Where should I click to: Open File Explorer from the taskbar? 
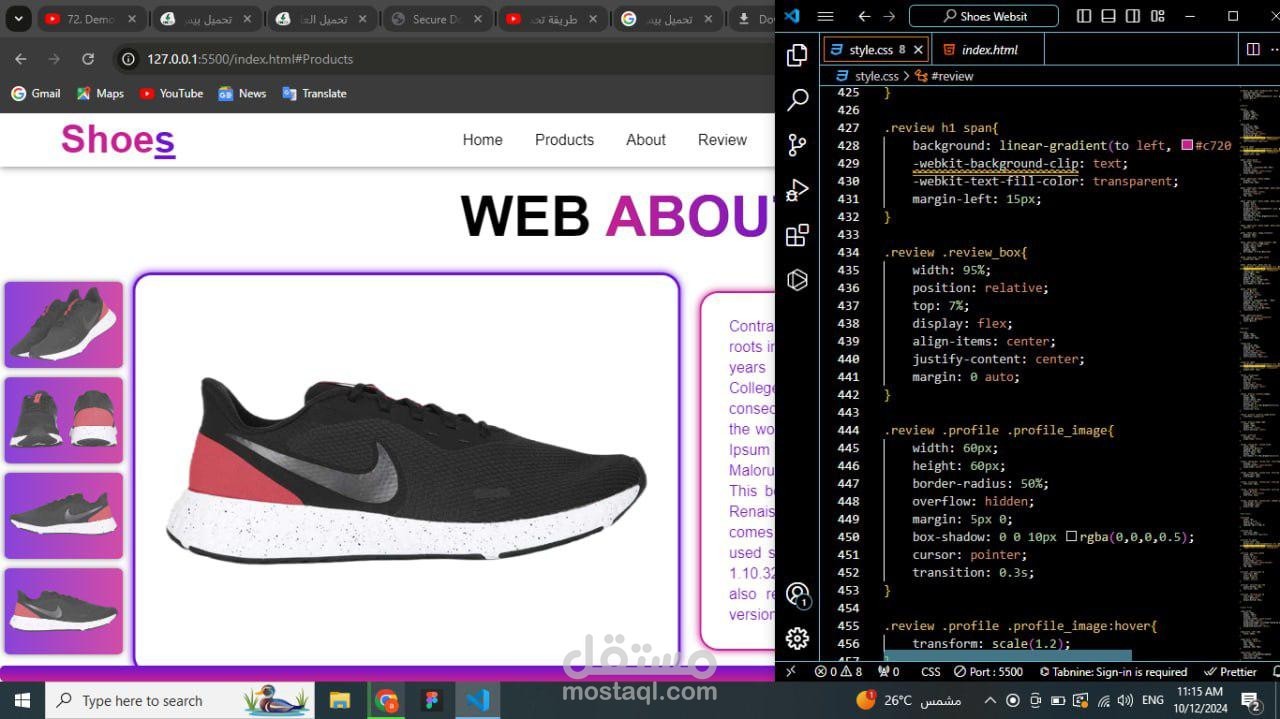[339, 700]
